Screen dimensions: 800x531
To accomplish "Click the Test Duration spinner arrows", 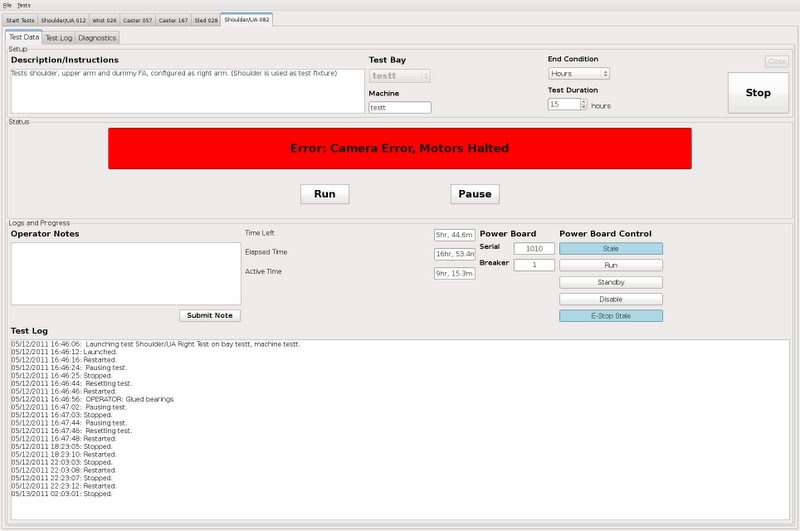I will coord(582,104).
